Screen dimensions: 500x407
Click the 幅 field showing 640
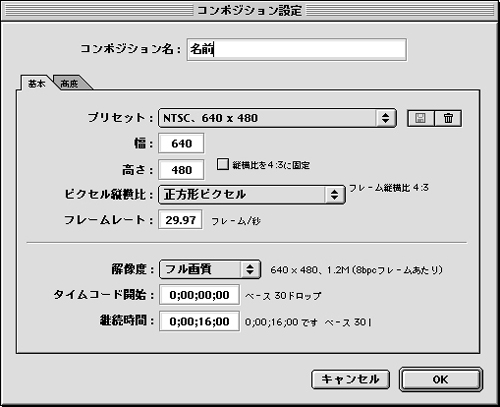click(x=181, y=144)
